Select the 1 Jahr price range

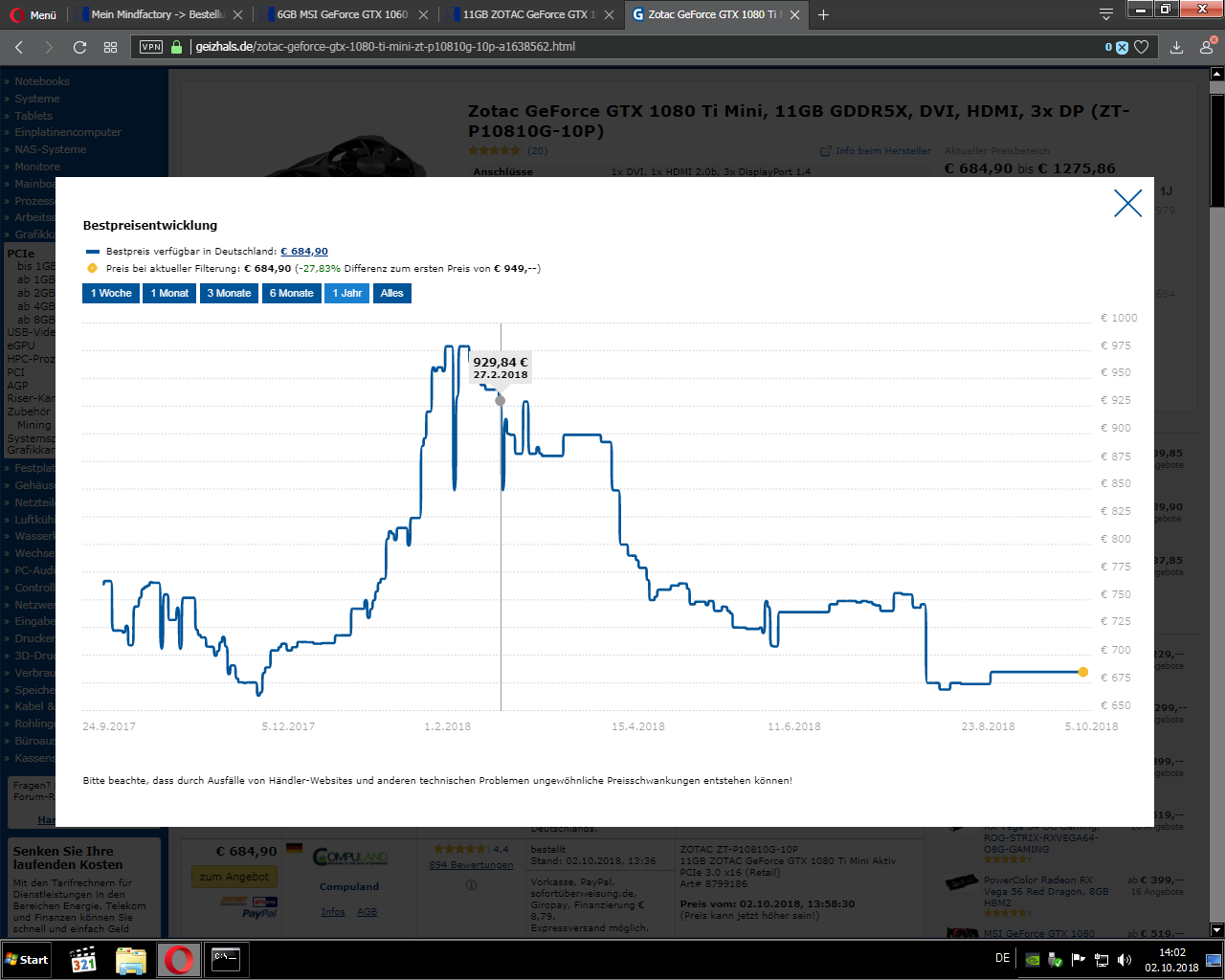(x=347, y=293)
